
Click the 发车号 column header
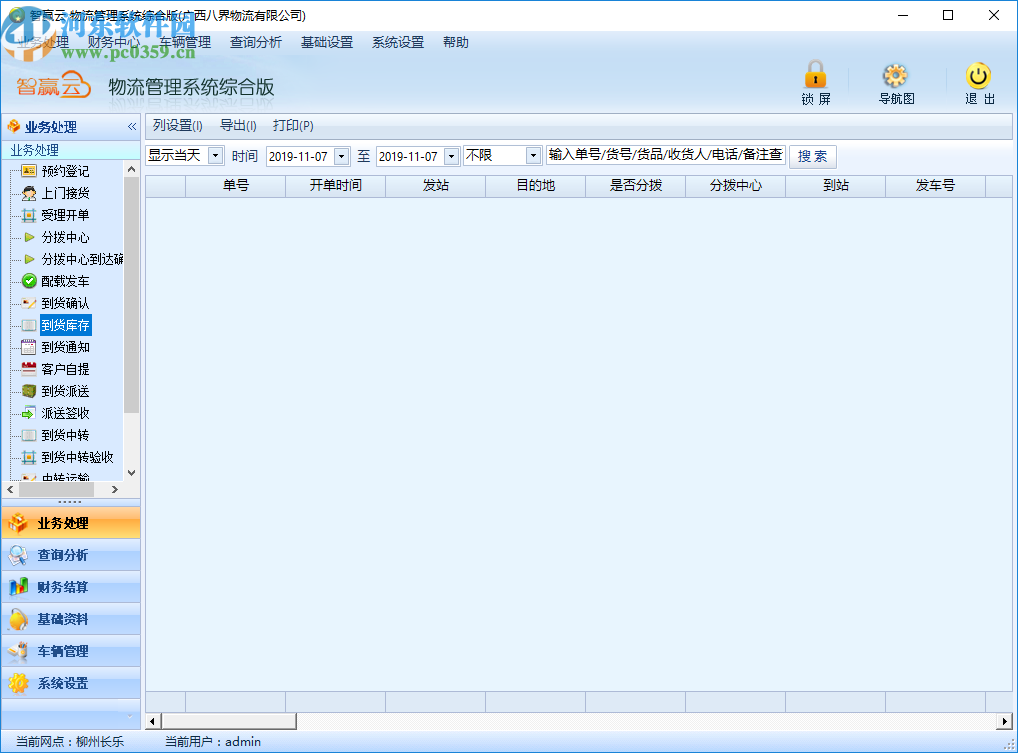click(936, 186)
